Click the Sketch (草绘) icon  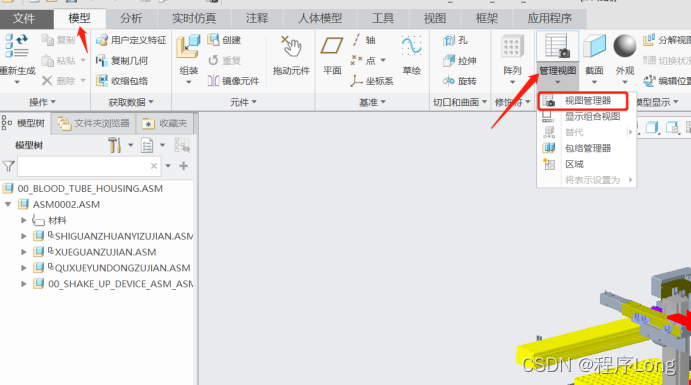pyautogui.click(x=411, y=46)
